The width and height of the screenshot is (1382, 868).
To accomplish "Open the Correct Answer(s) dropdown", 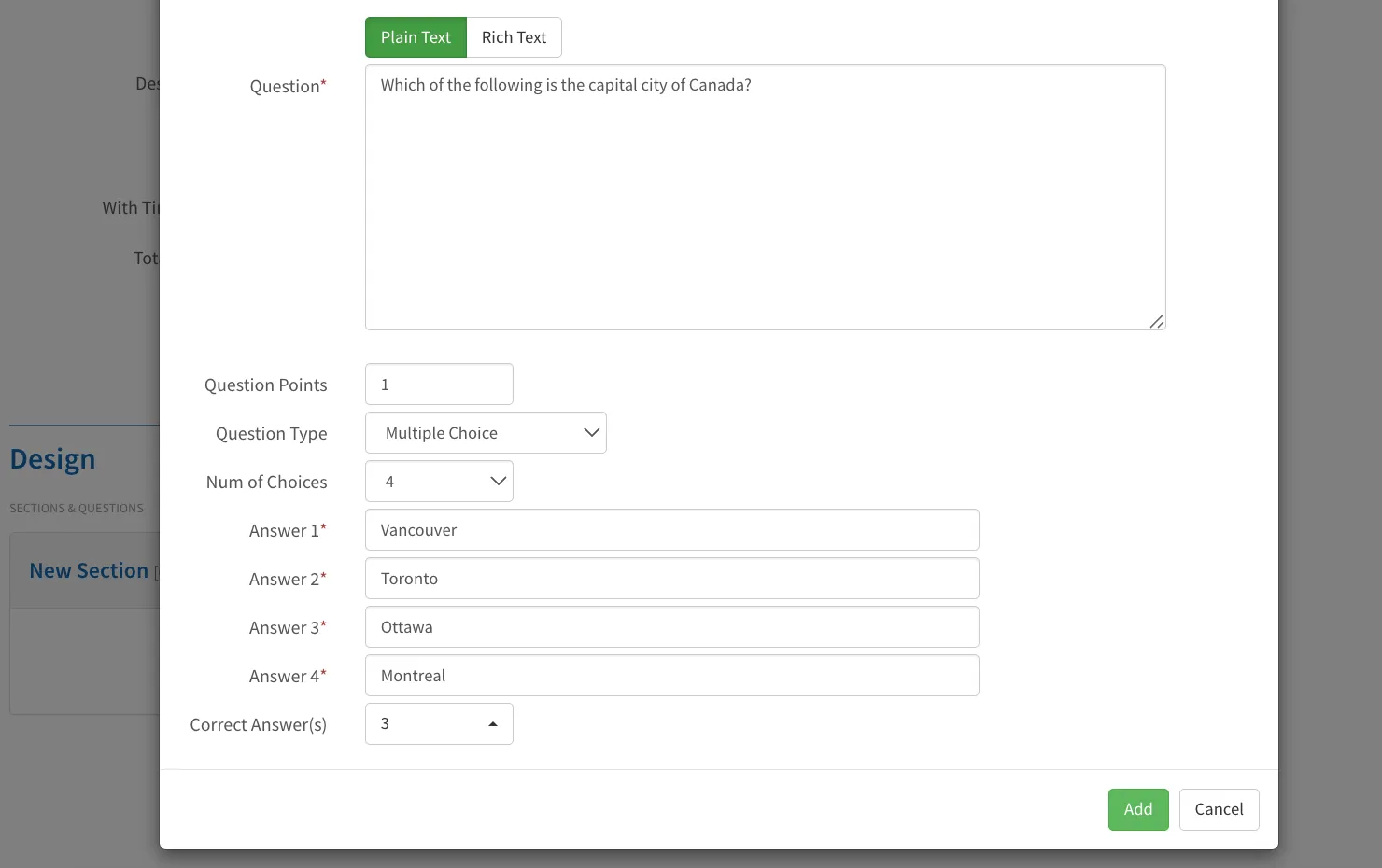I will click(439, 724).
